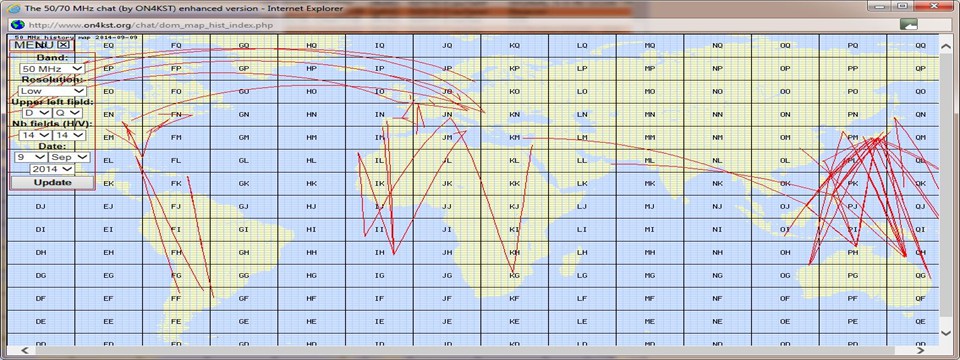Click the green compatibility view icon
The width and height of the screenshot is (960, 360).
909,24
